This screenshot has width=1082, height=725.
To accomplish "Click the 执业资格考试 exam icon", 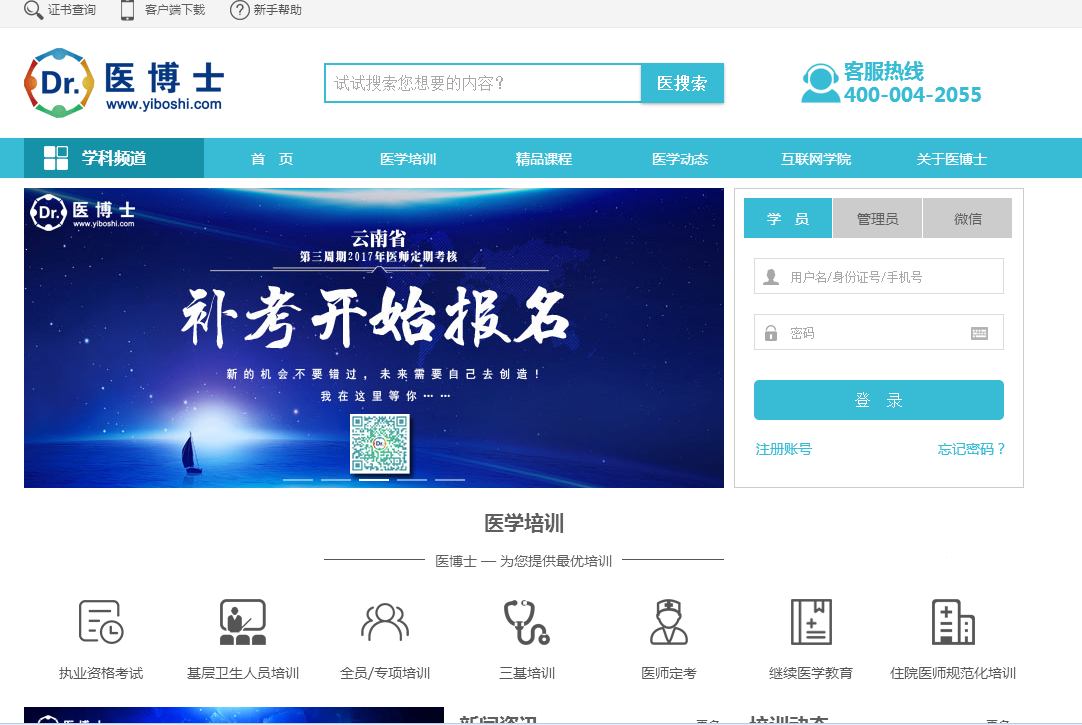I will 101,622.
